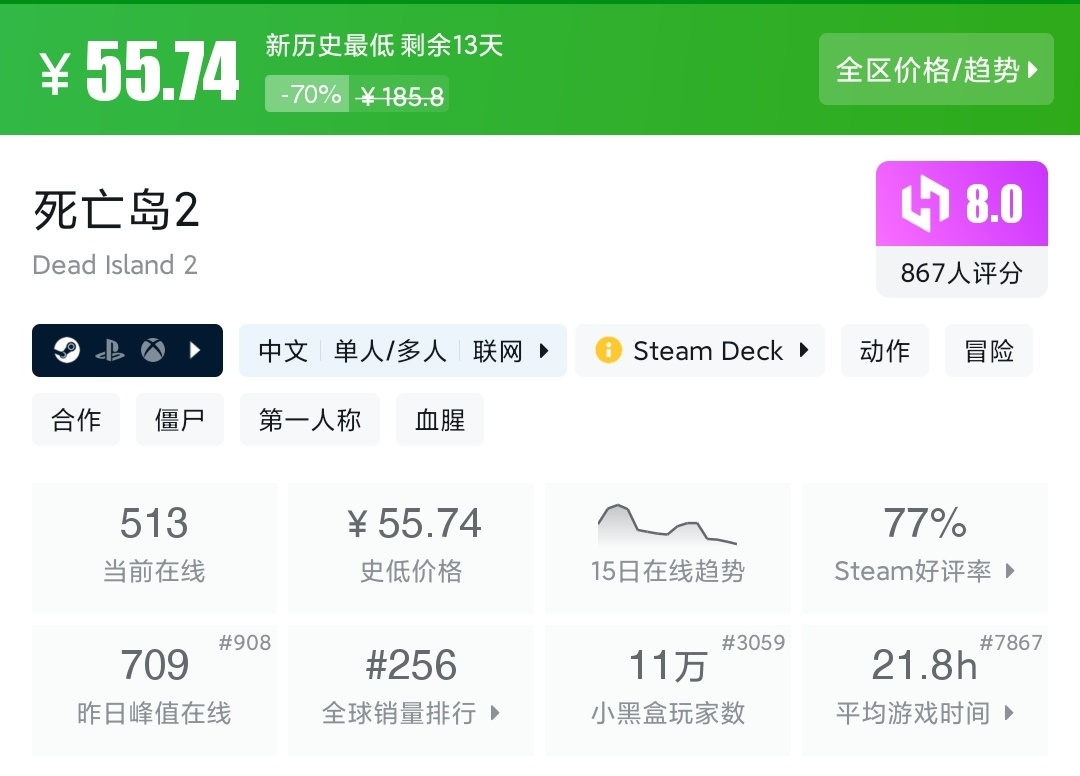Tap the 合作 tag
This screenshot has width=1080, height=776.
[76, 420]
